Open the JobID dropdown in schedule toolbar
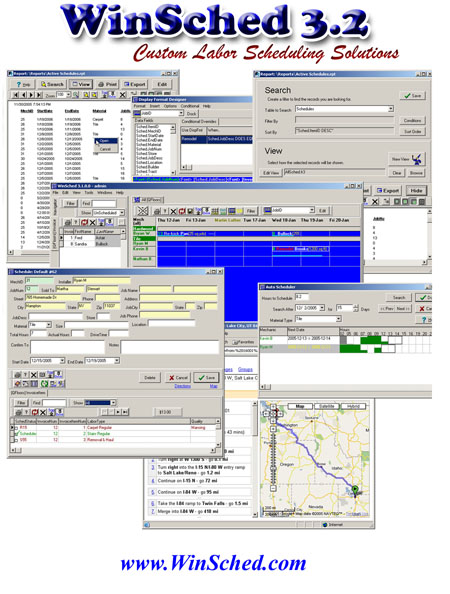 point(311,210)
